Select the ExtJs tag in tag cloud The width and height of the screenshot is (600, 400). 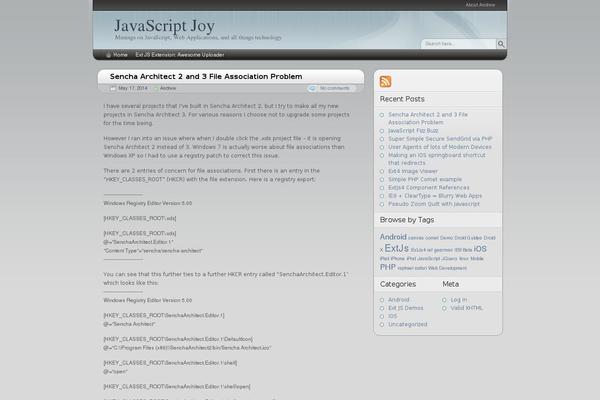(x=396, y=248)
